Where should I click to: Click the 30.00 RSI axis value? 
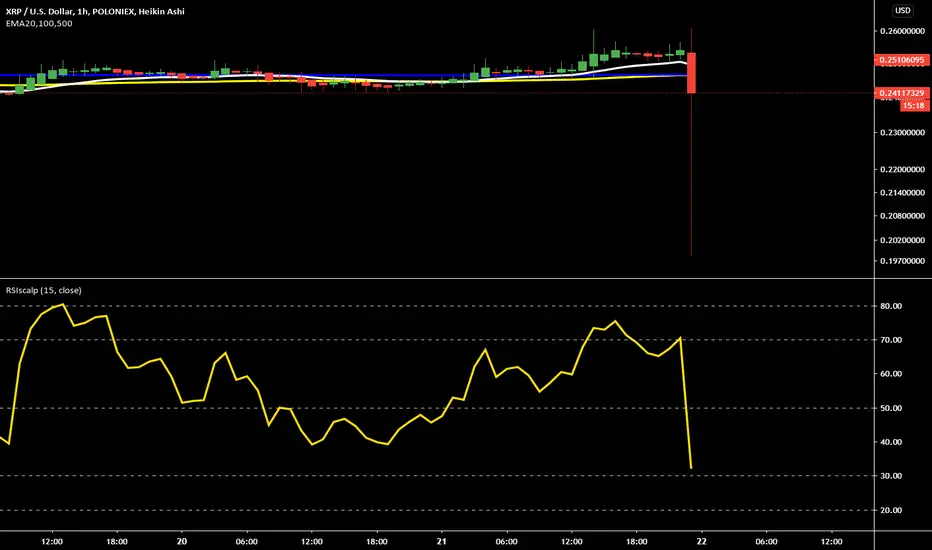(x=891, y=476)
